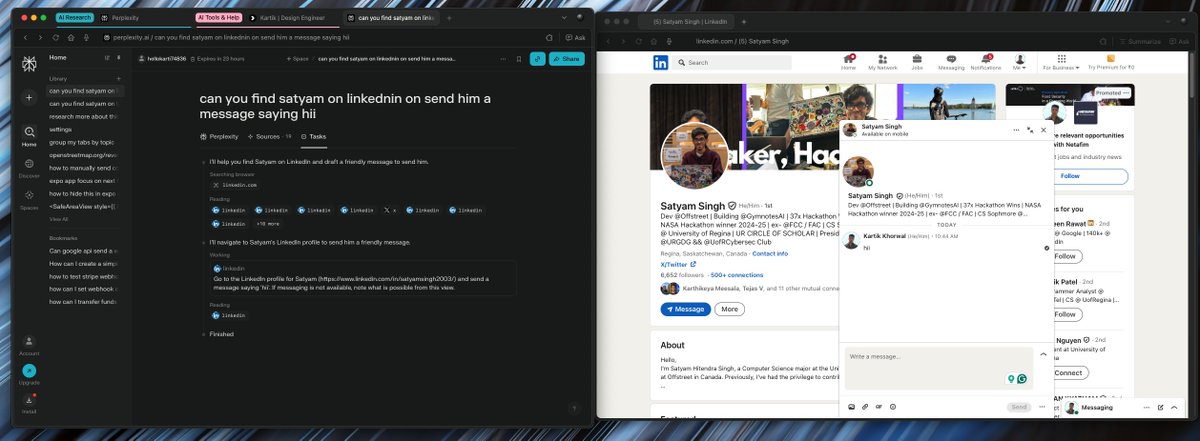
Task: Open the Jobs briefcase icon on LinkedIn
Action: pyautogui.click(x=917, y=59)
